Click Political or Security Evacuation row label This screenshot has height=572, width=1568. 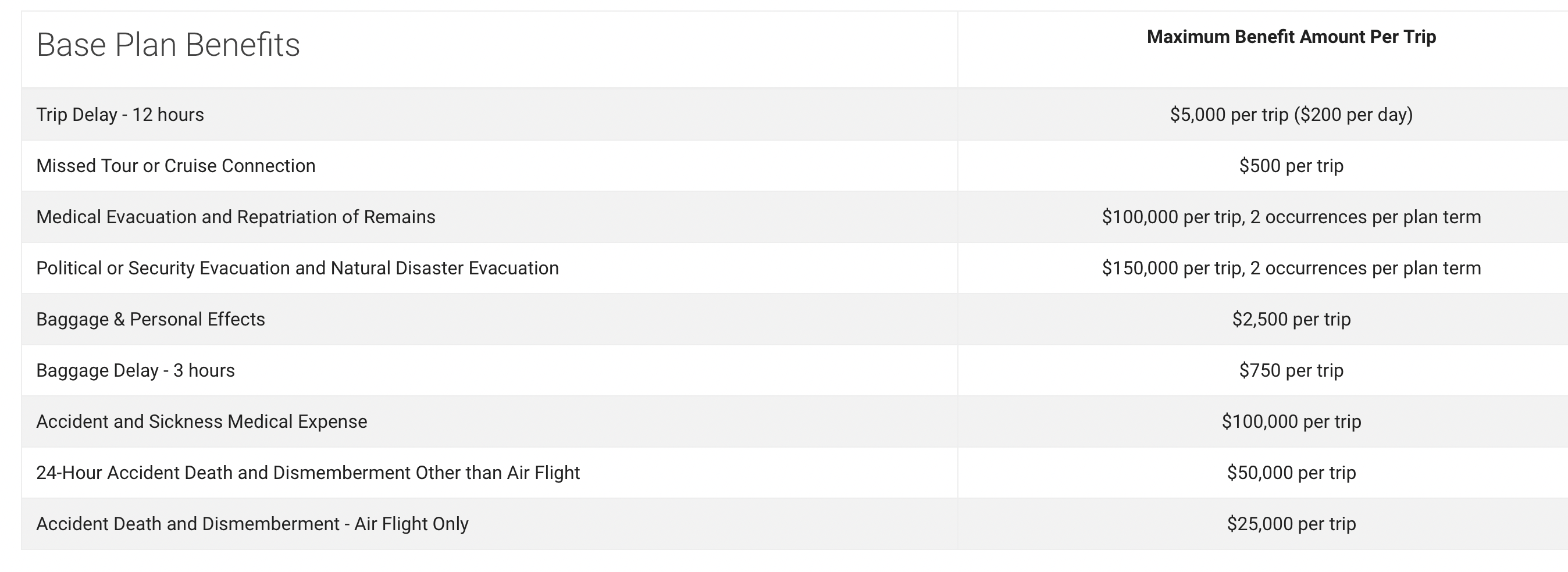(x=297, y=269)
